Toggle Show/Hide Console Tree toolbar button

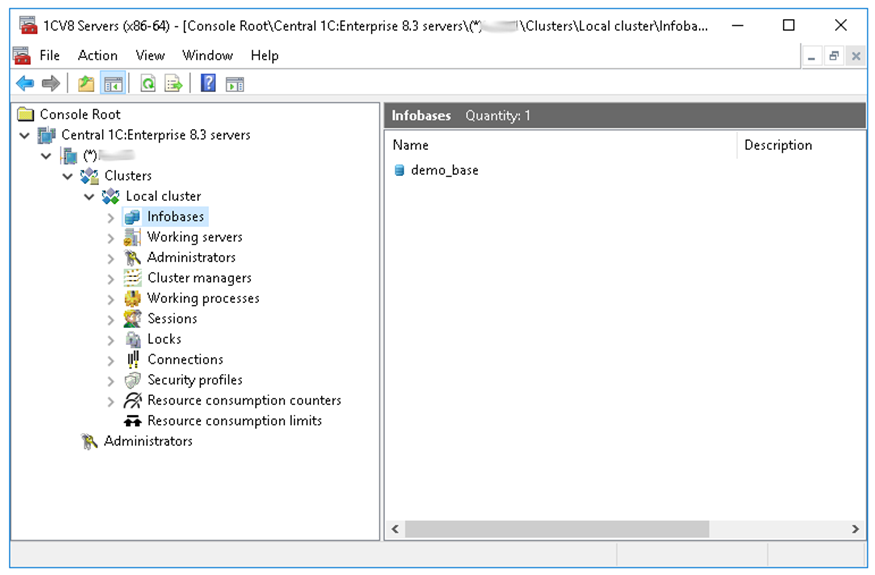click(x=113, y=84)
